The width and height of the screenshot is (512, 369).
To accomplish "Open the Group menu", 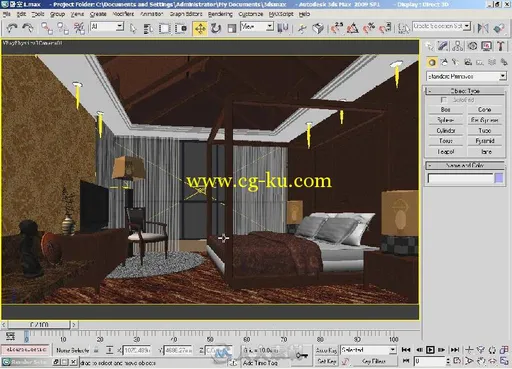I will 57,14.
